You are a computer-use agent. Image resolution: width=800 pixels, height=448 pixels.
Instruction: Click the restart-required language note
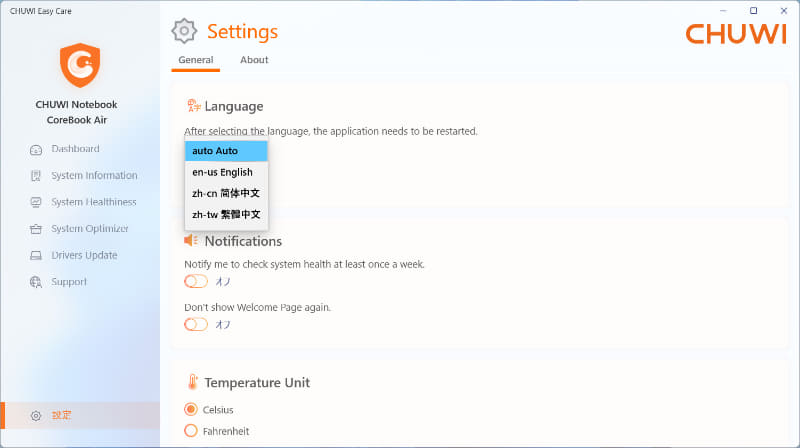(x=331, y=131)
